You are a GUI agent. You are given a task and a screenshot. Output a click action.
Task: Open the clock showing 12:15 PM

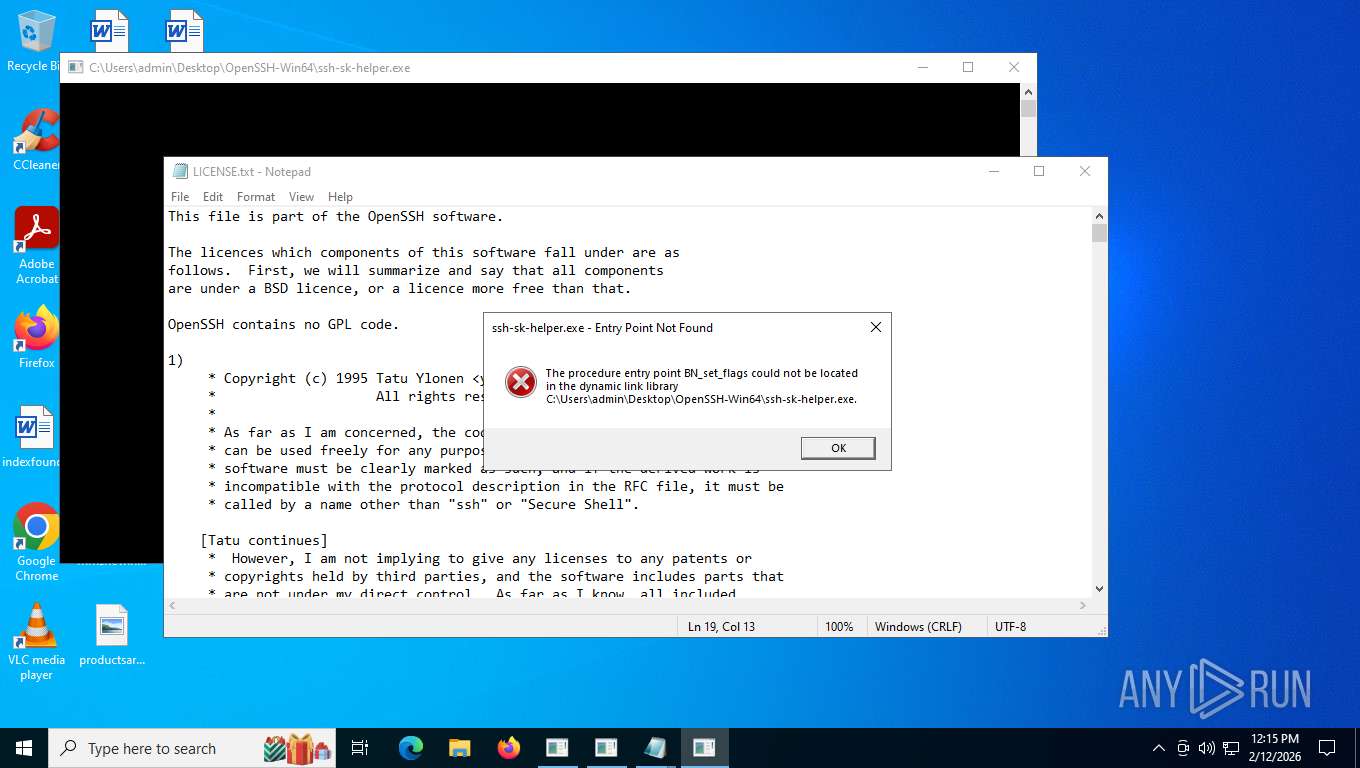(1274, 748)
